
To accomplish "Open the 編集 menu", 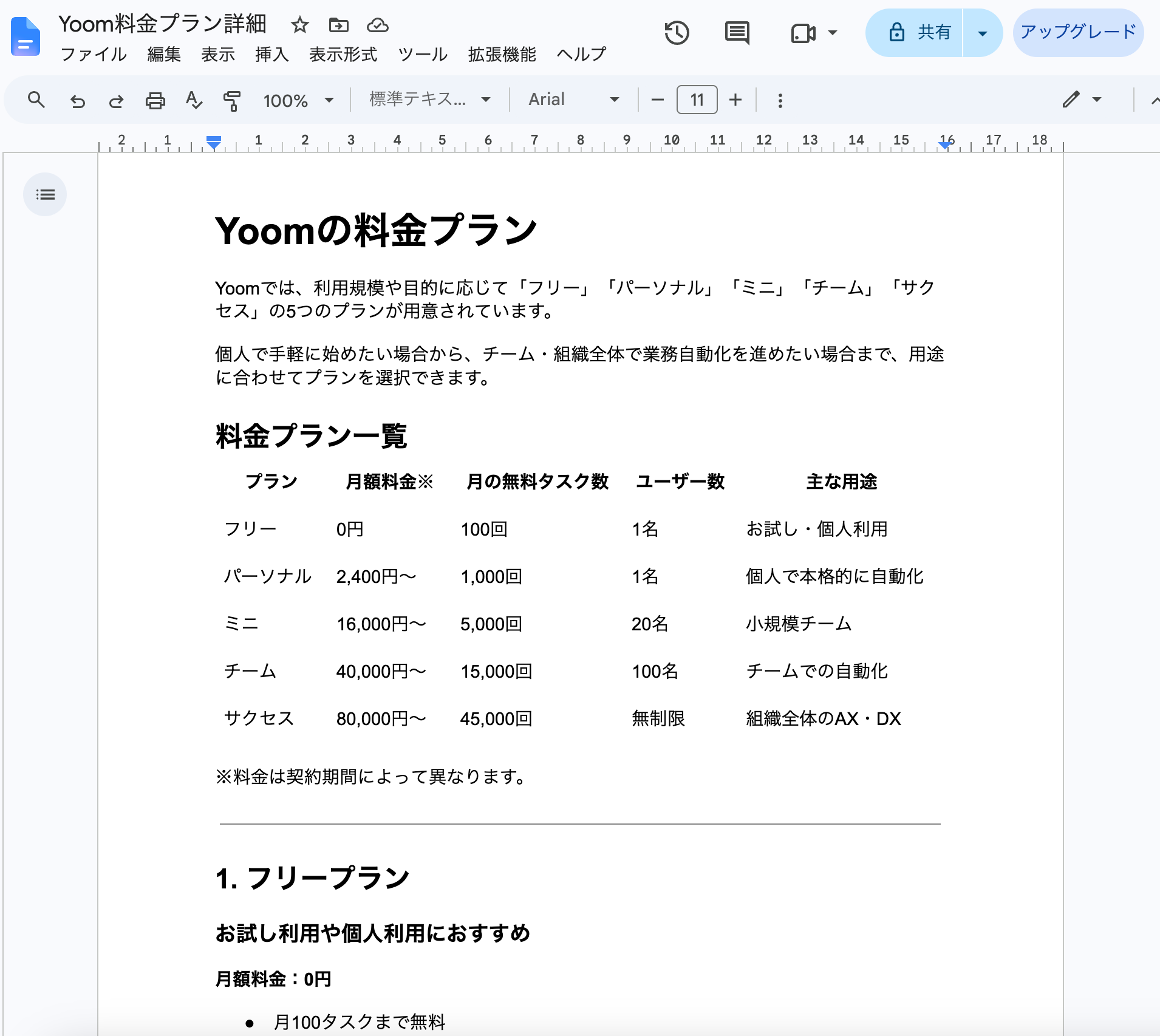I will 164,55.
